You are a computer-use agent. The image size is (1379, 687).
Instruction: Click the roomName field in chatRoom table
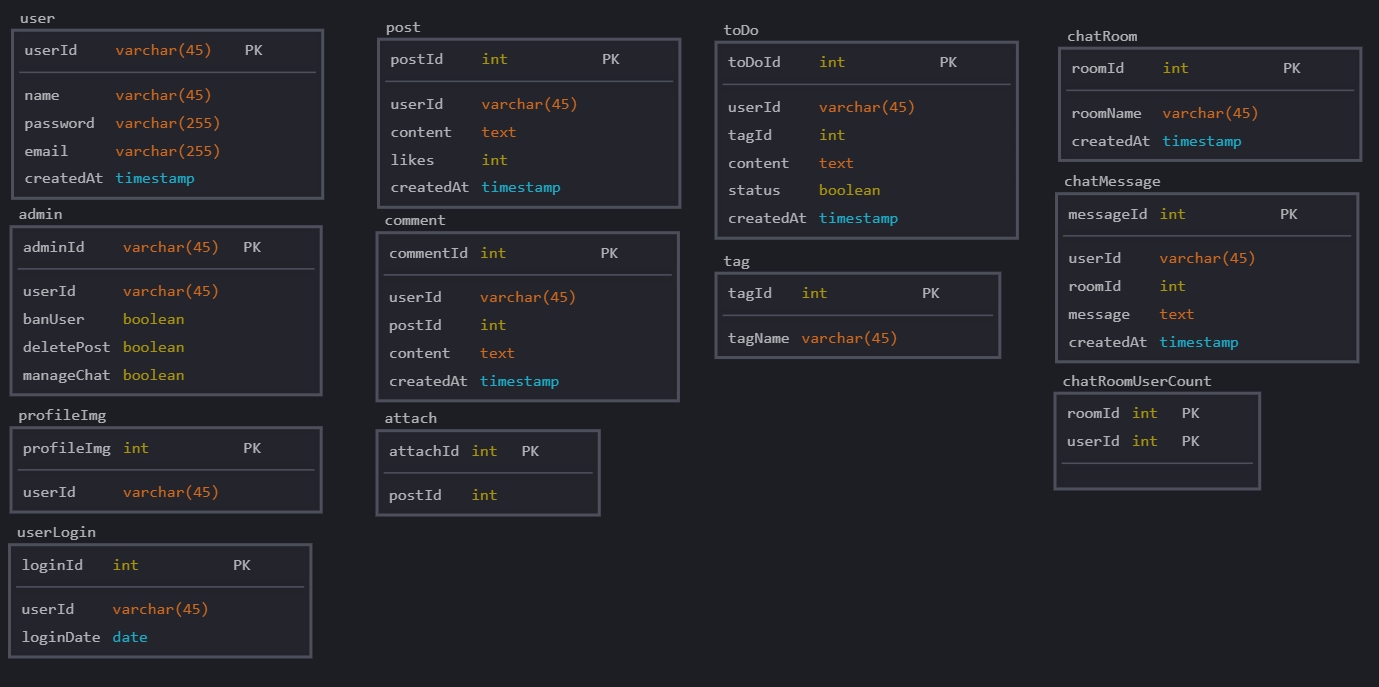(1106, 113)
